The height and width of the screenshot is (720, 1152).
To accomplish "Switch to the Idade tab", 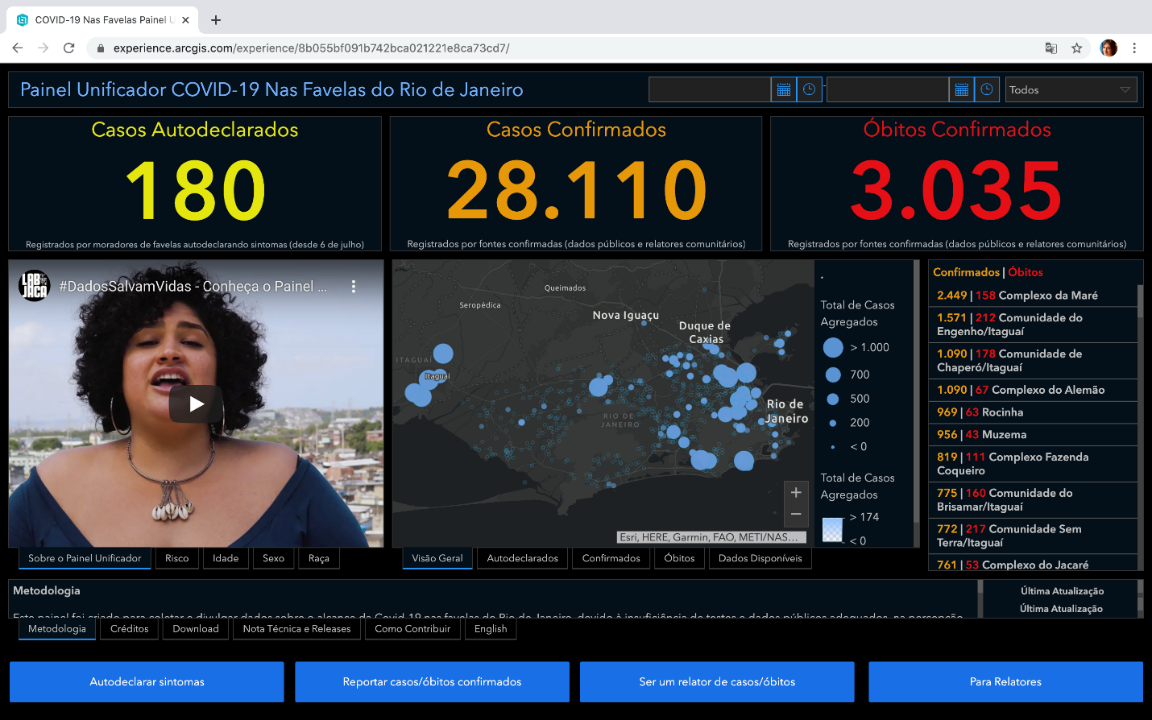I will tap(226, 558).
